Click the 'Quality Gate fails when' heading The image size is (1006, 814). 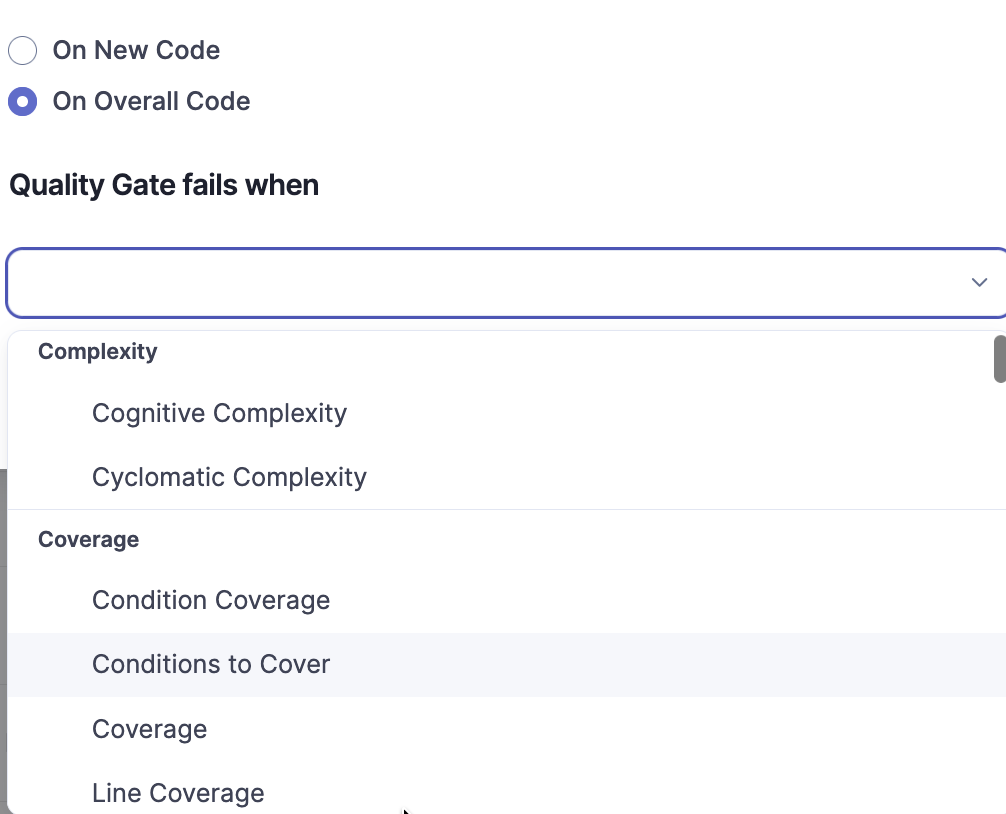tap(164, 185)
